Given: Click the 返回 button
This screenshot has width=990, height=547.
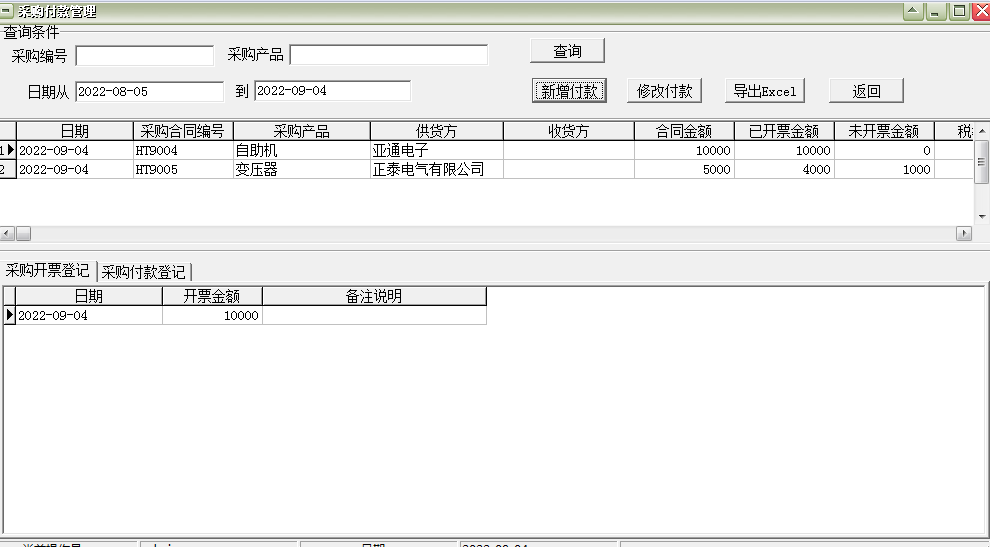Looking at the screenshot, I should pos(866,91).
